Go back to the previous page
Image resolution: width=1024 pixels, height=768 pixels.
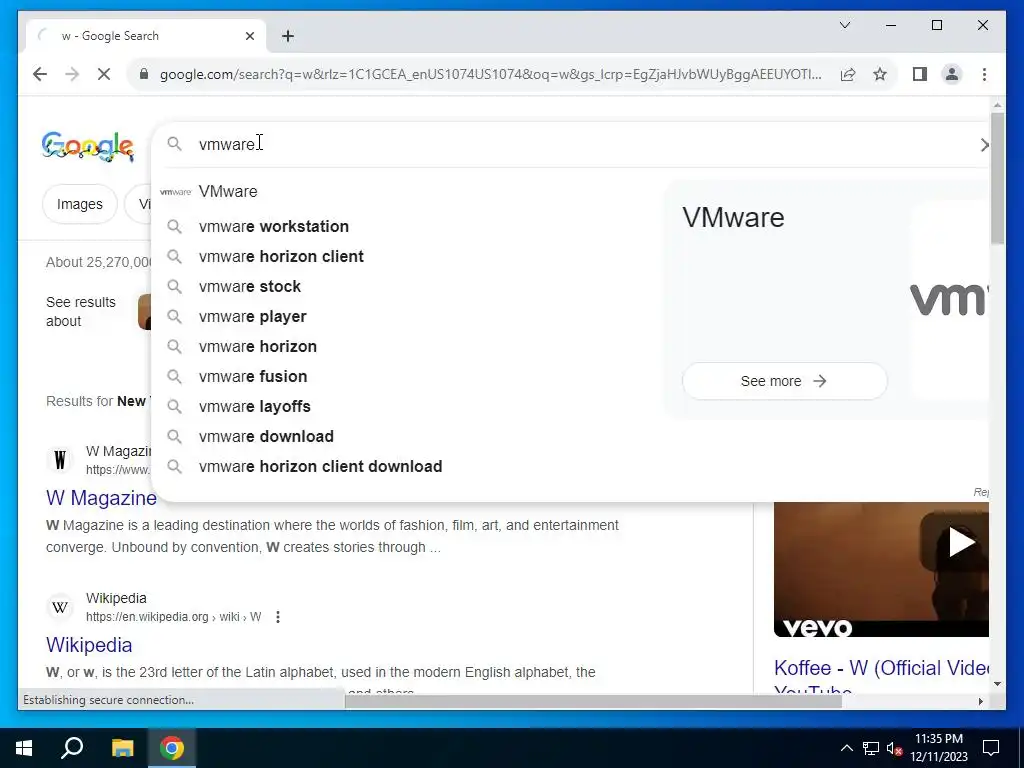click(40, 74)
